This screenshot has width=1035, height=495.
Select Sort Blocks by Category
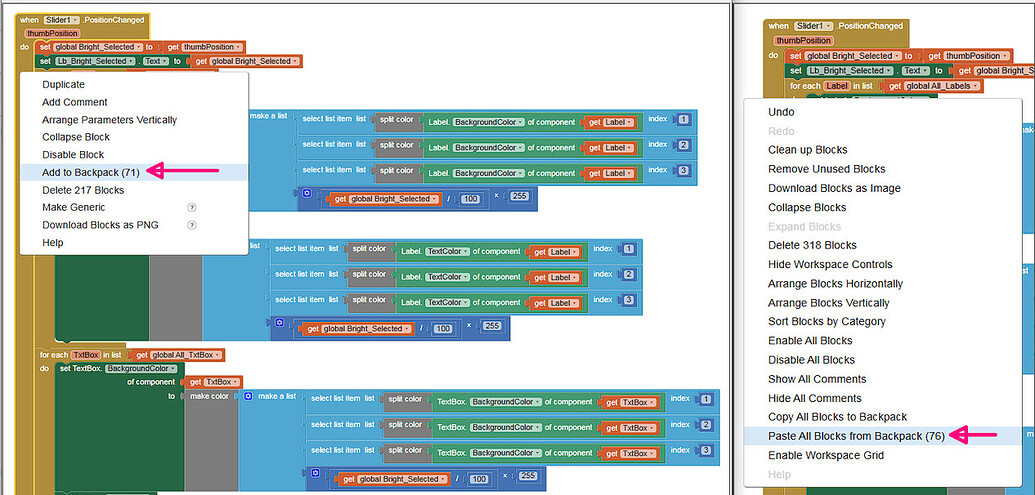pos(827,321)
